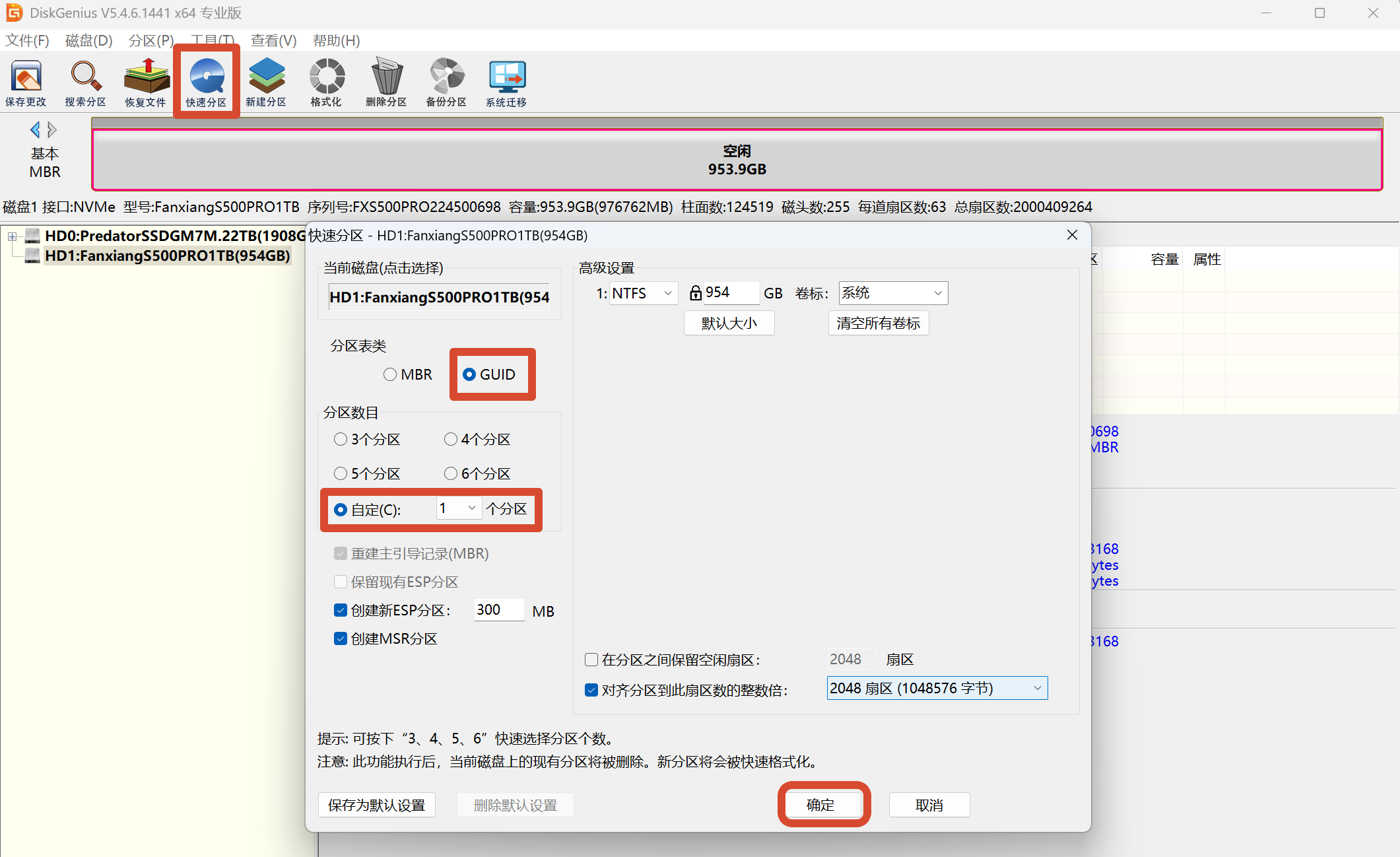Select HD1:FanxiangS500PRO1TB in the disk tree
The width and height of the screenshot is (1400, 857).
point(168,256)
